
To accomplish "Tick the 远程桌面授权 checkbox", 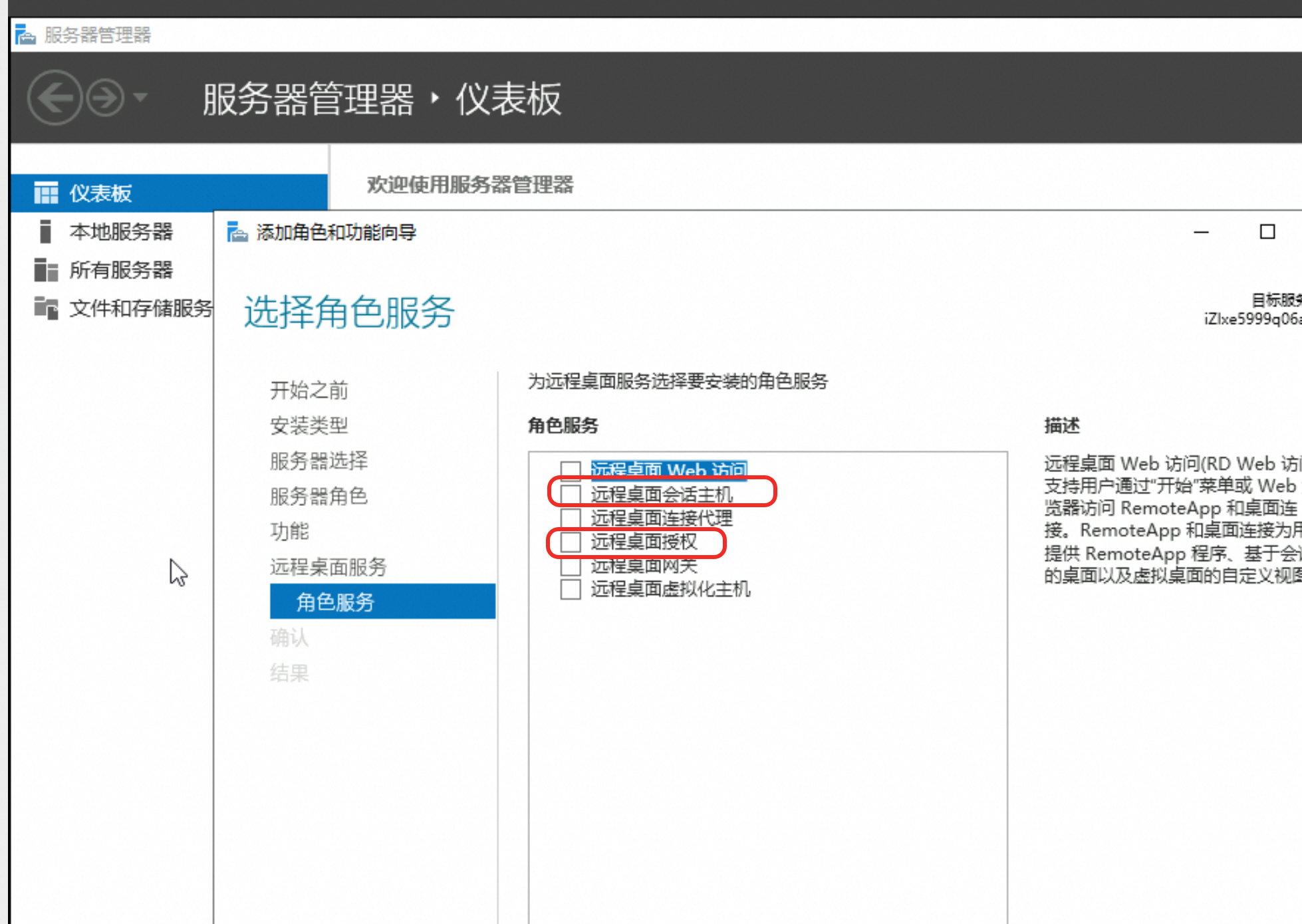I will 571,542.
